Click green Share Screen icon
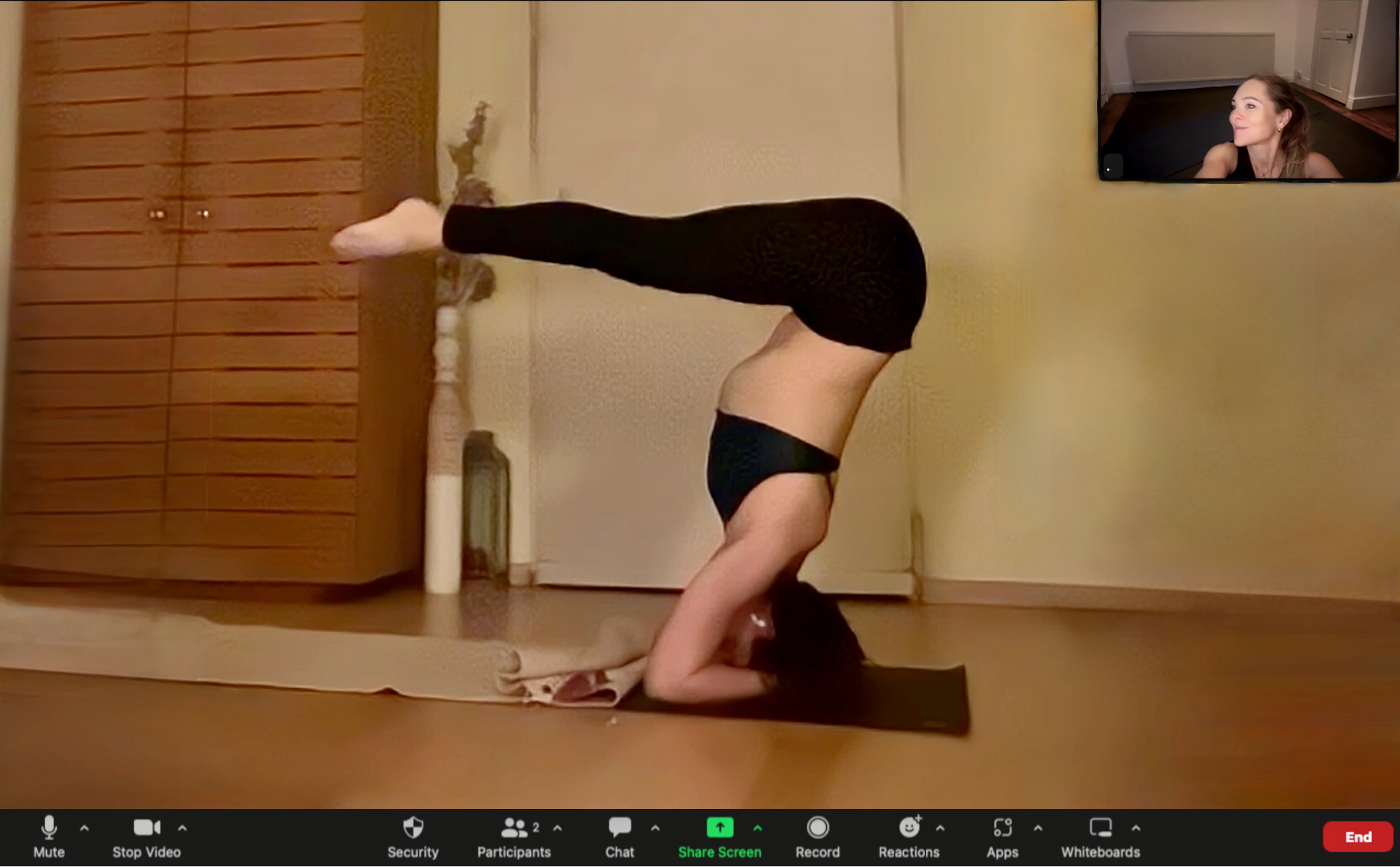 719,828
